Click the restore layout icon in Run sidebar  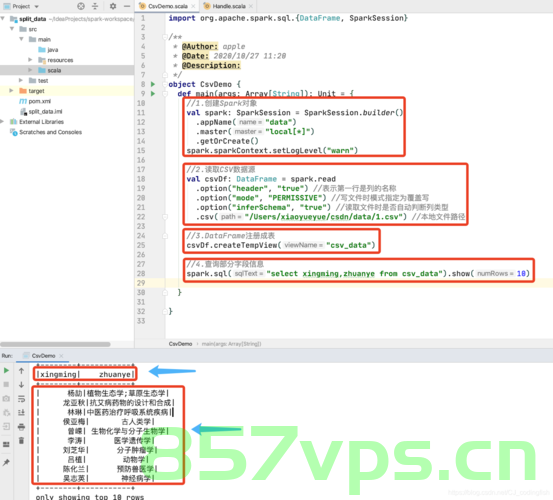(x=6, y=444)
